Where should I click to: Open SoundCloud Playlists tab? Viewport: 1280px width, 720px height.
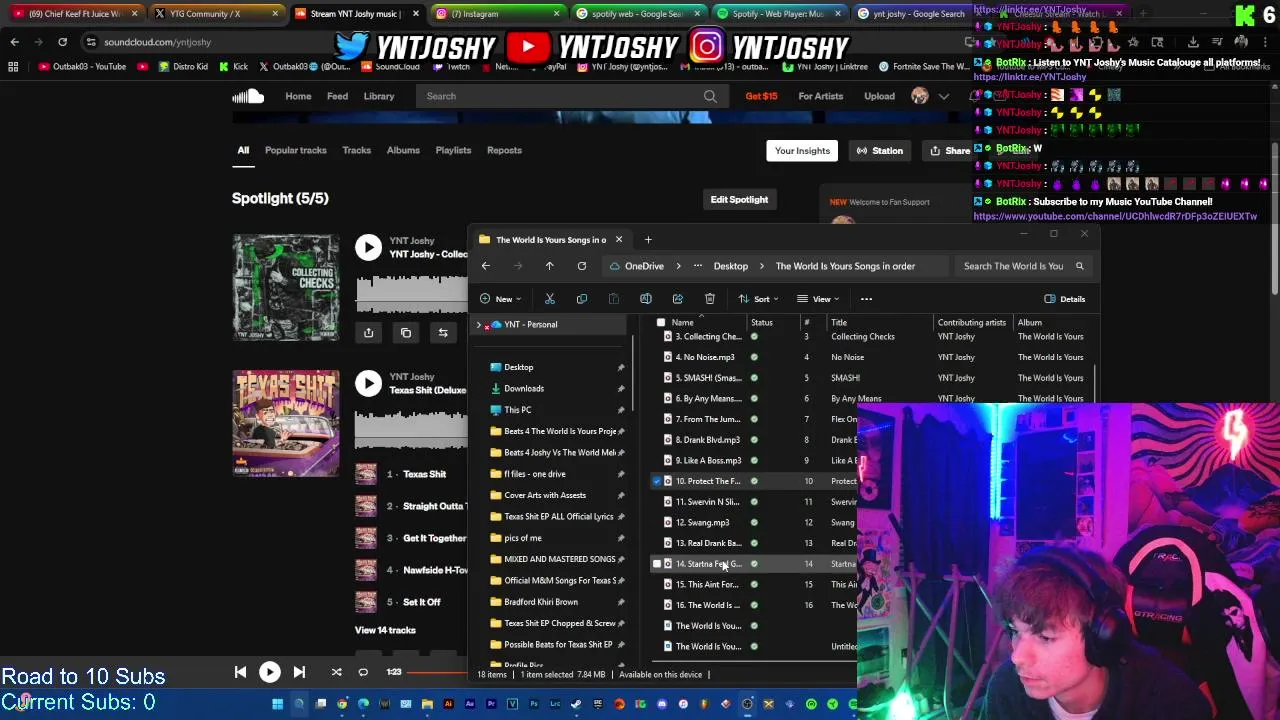pyautogui.click(x=453, y=150)
